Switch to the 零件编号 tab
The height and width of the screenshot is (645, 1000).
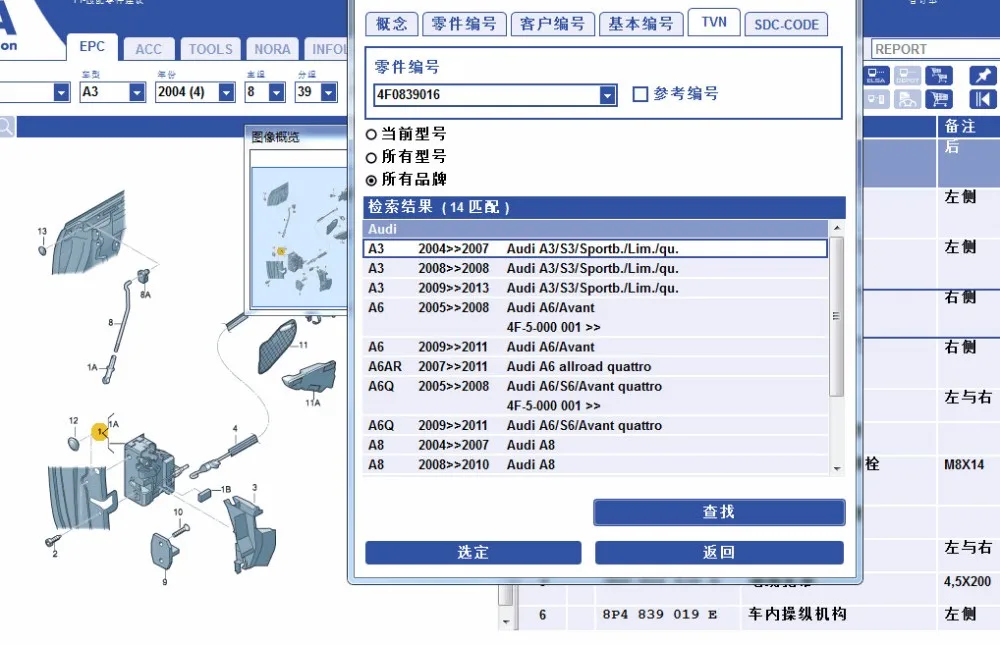464,24
